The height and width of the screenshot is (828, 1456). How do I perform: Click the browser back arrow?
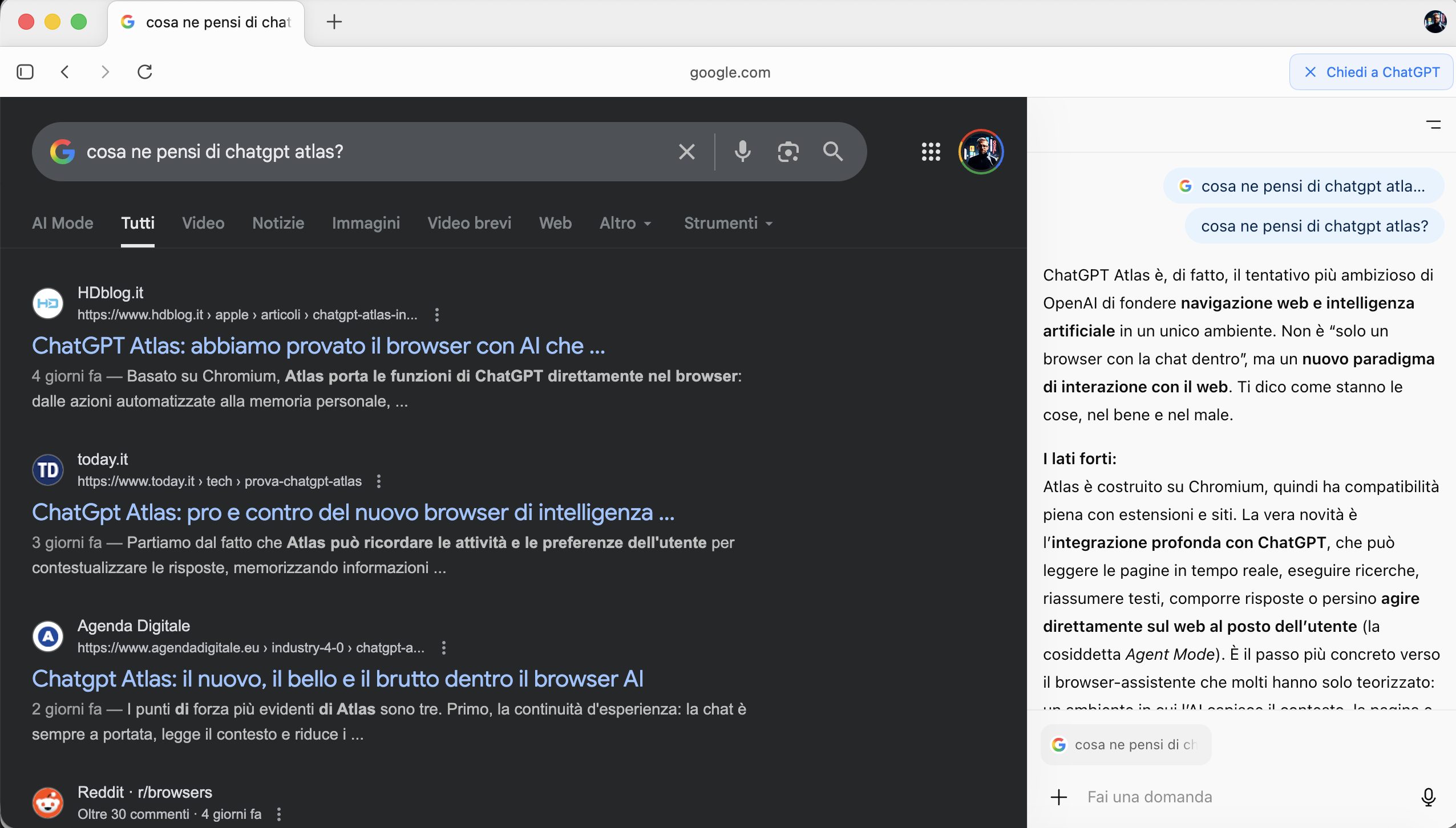65,72
